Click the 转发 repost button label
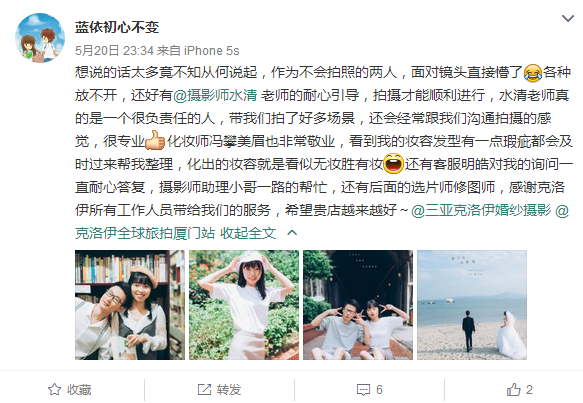The height and width of the screenshot is (403, 583). [x=229, y=390]
